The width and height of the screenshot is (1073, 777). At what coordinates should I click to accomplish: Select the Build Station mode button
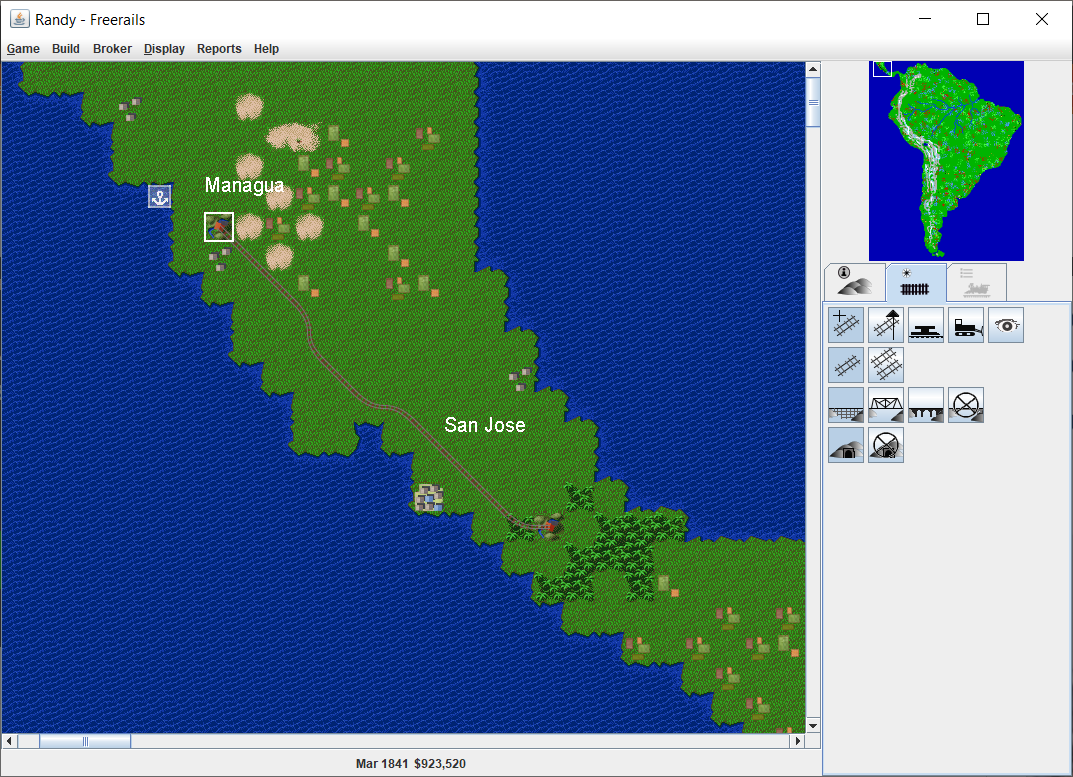(x=926, y=325)
